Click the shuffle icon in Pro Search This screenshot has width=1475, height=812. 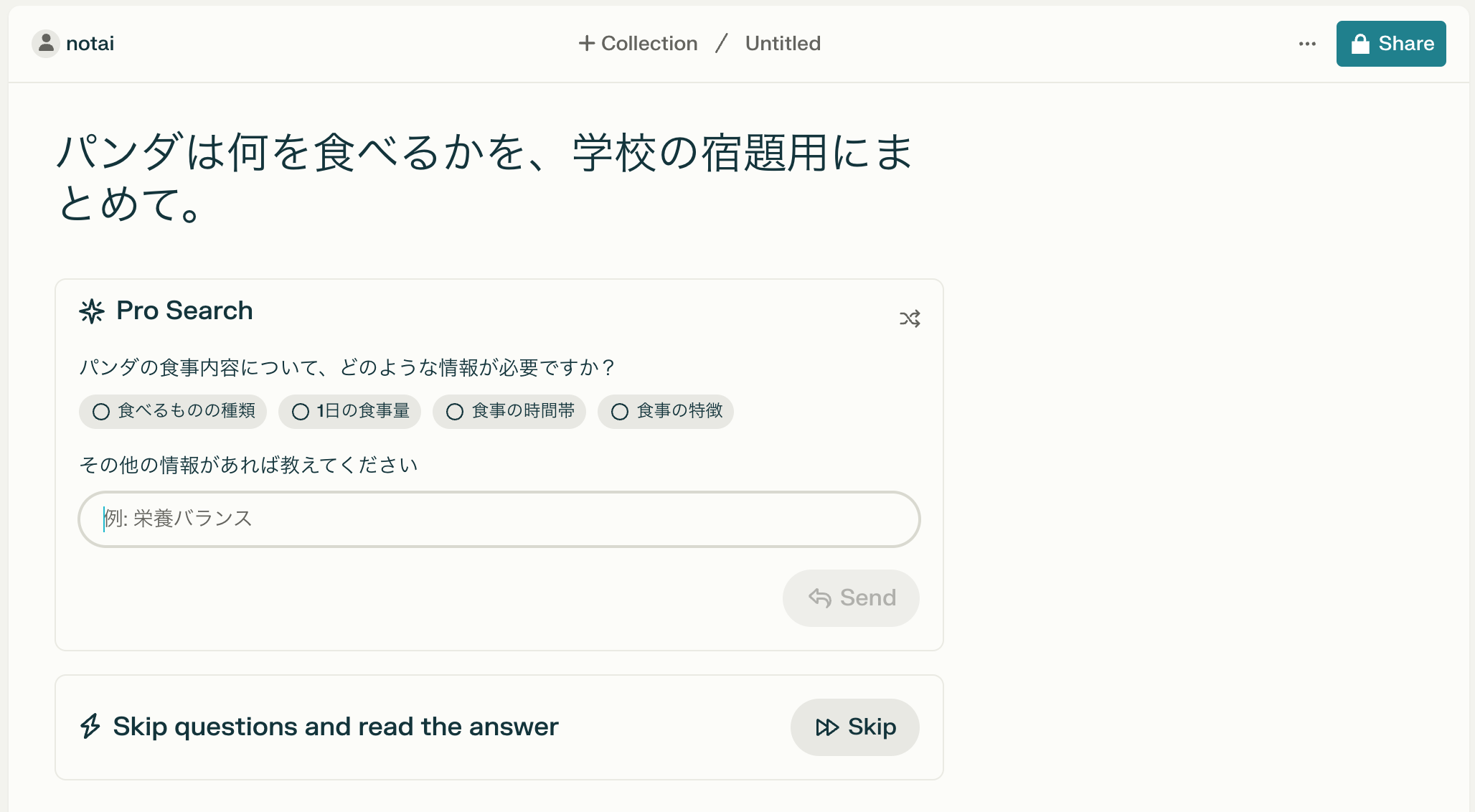coord(910,318)
